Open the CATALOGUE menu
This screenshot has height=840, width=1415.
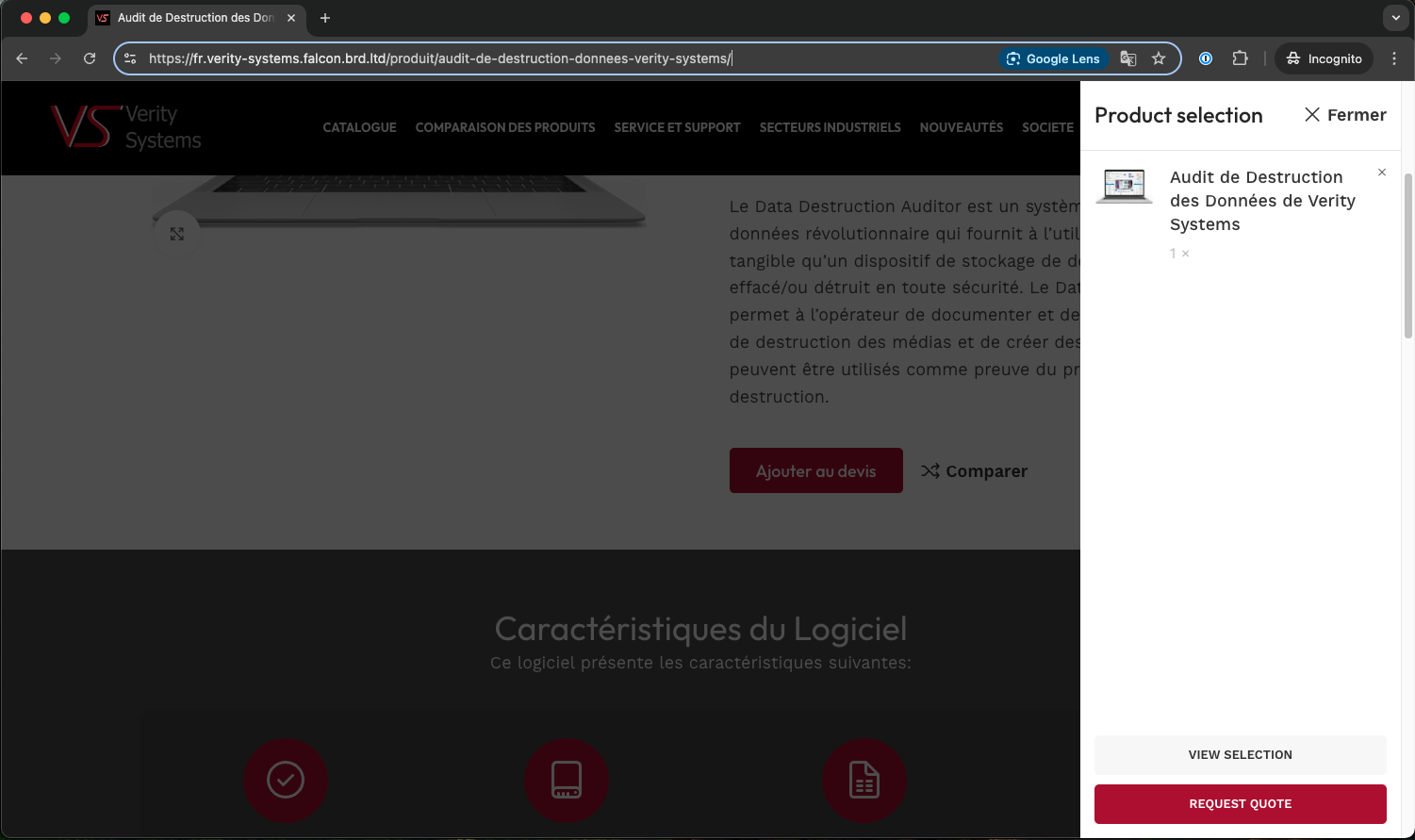359,127
